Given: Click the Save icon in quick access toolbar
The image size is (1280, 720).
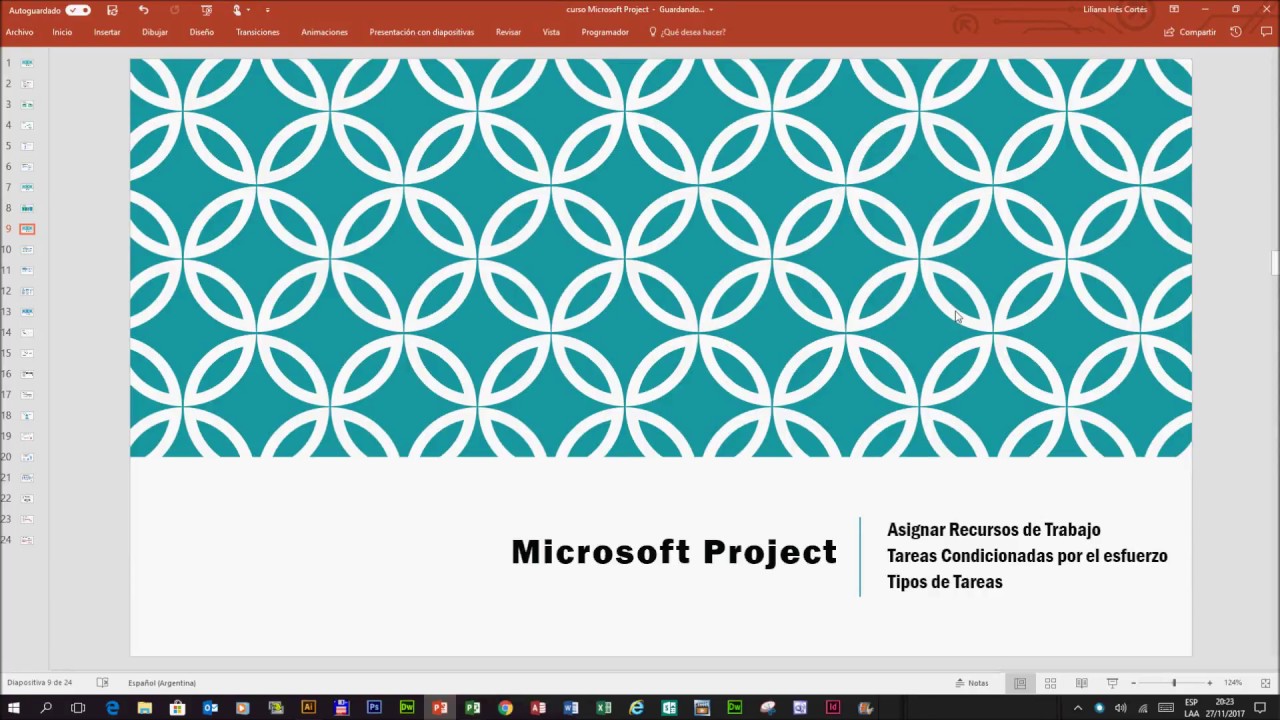Looking at the screenshot, I should click(111, 10).
